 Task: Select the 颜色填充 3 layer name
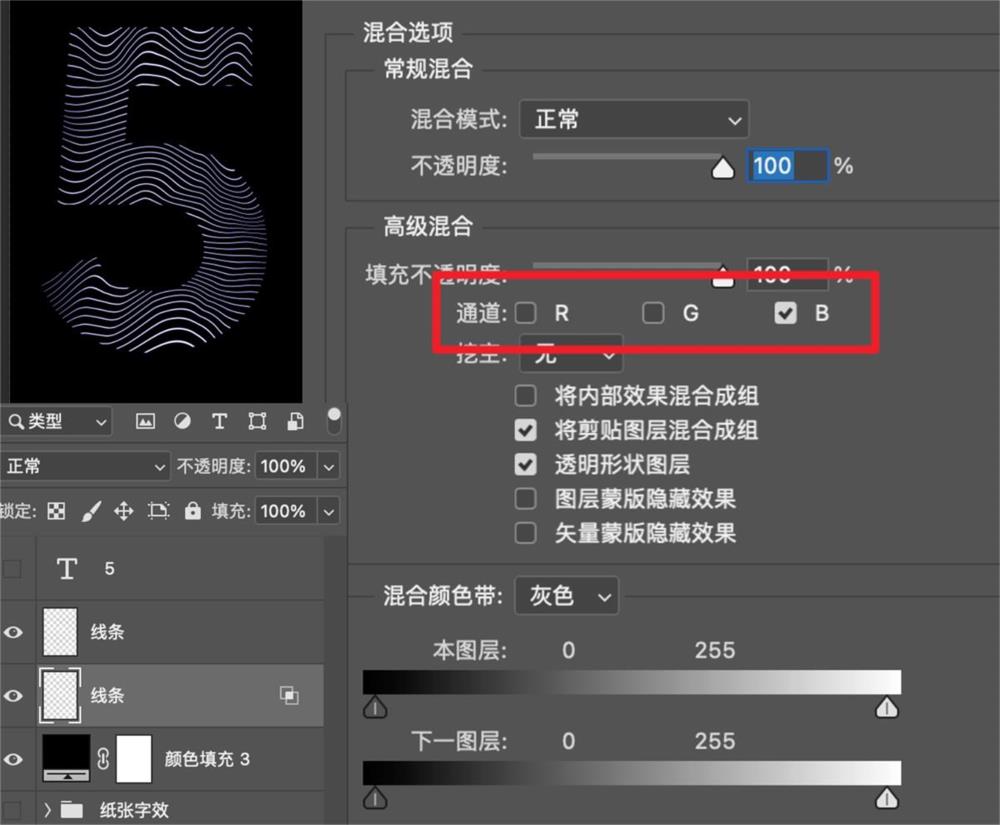[x=207, y=759]
